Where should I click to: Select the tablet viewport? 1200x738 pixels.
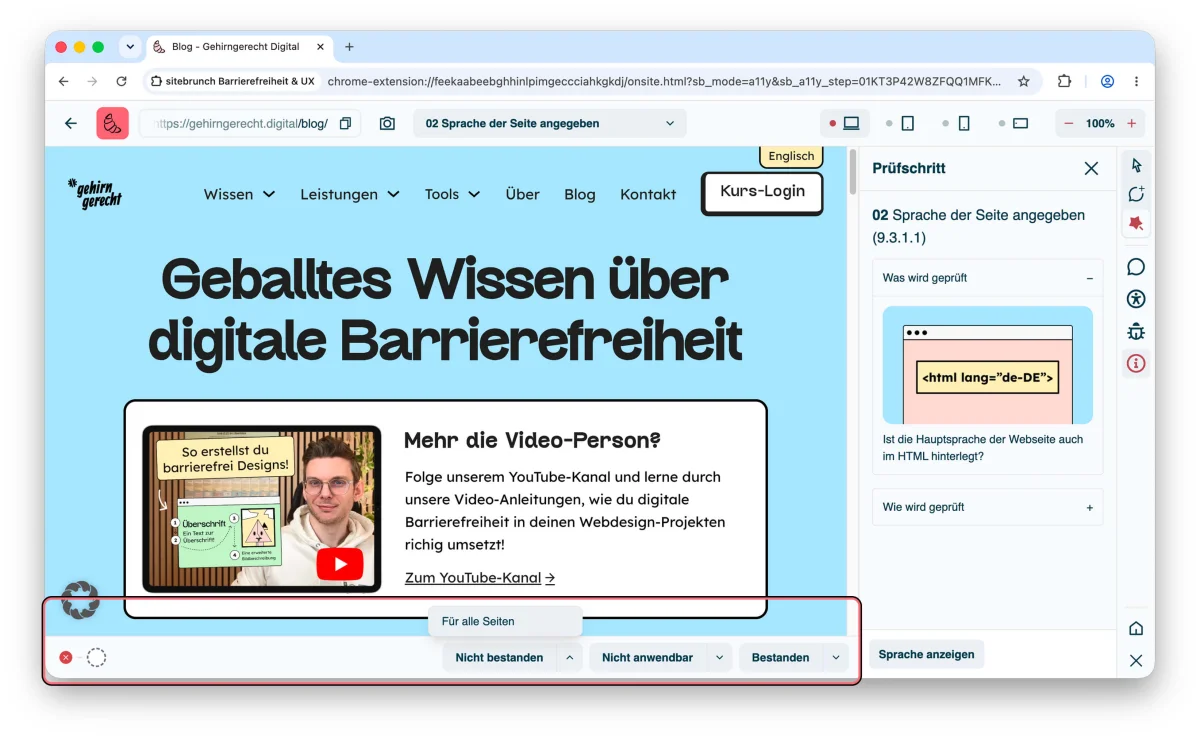coord(908,123)
